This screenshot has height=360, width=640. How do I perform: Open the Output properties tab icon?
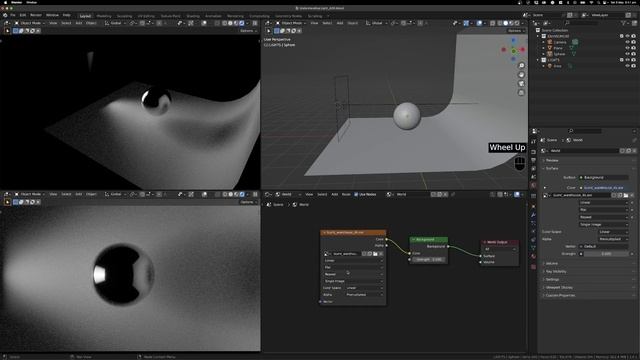(x=533, y=160)
